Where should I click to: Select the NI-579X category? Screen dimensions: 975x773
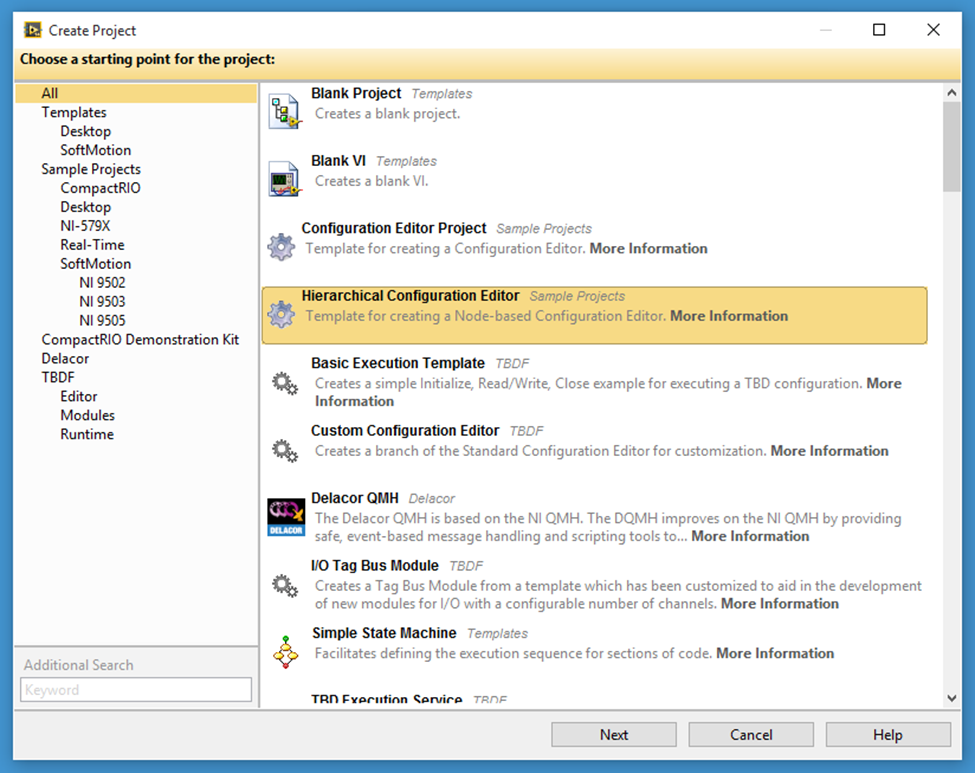[85, 226]
